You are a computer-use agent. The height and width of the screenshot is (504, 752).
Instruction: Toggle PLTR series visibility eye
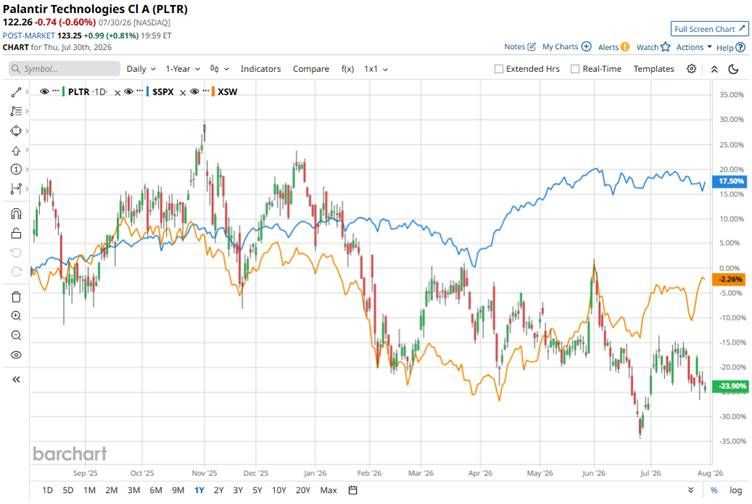(44, 91)
